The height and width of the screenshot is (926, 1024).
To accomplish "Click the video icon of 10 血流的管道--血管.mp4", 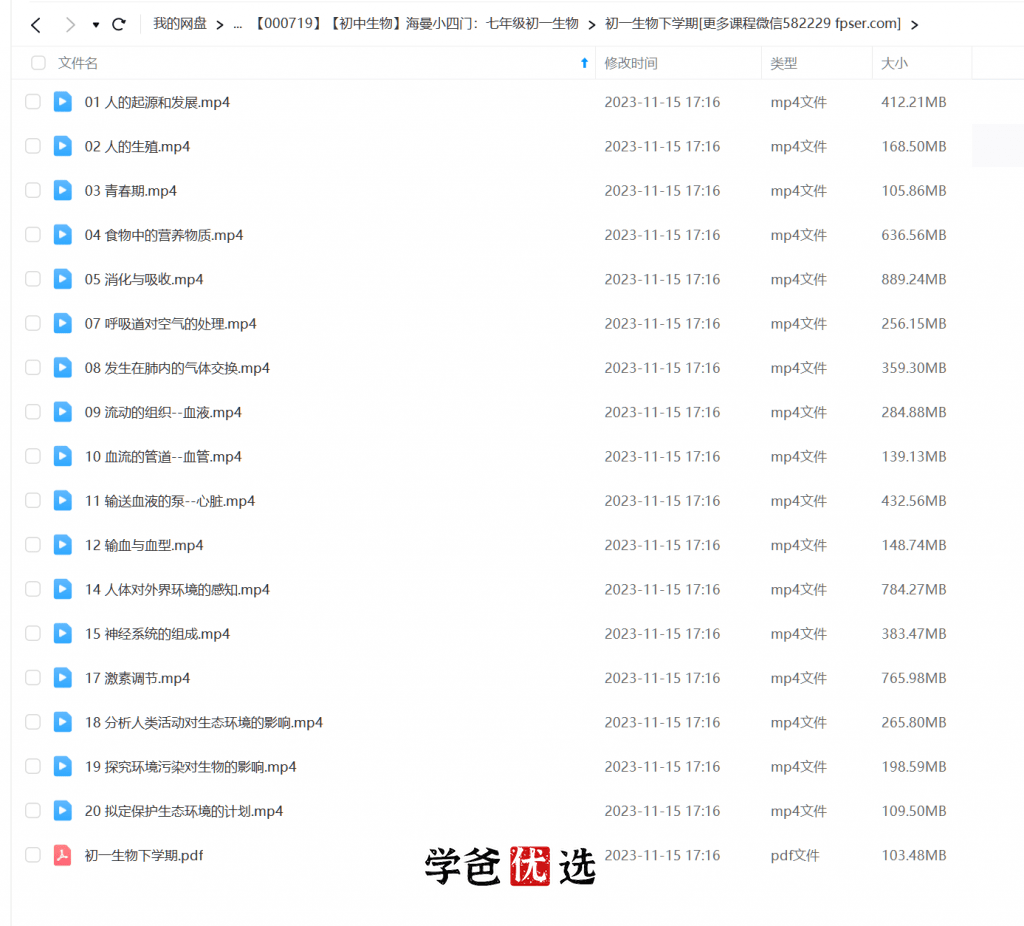I will tap(63, 456).
